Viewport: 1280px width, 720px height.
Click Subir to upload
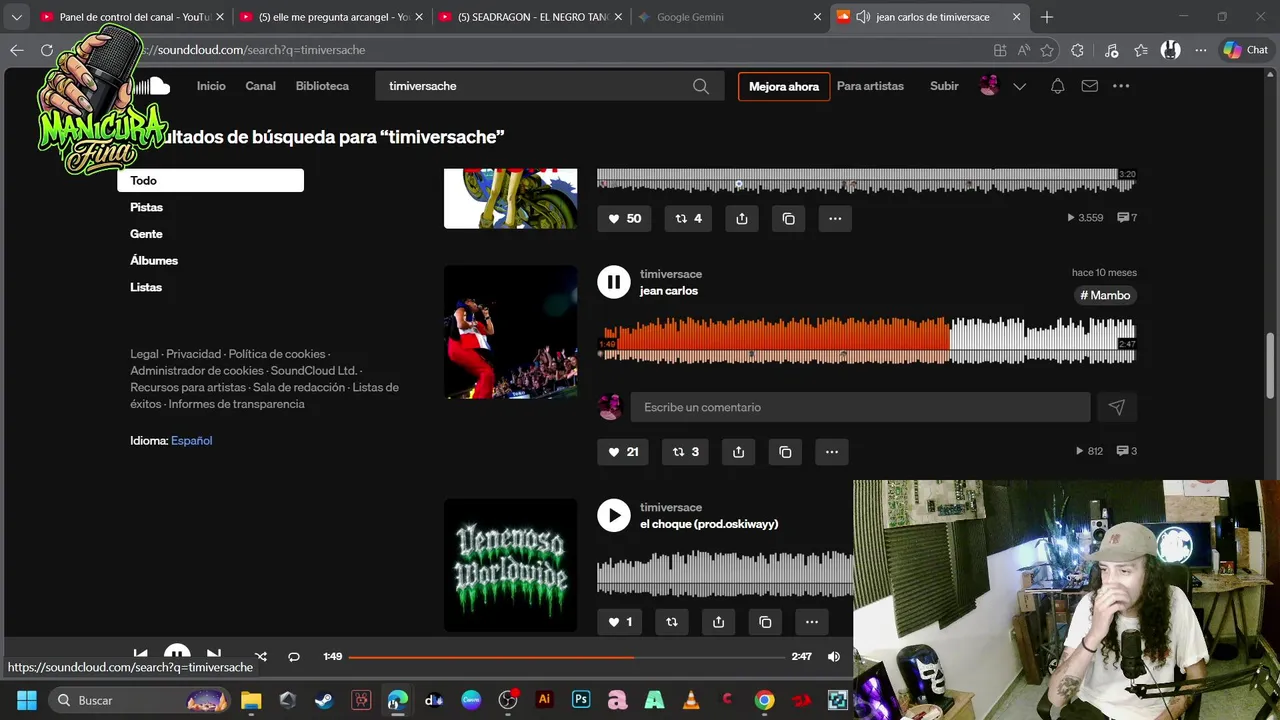pos(944,86)
